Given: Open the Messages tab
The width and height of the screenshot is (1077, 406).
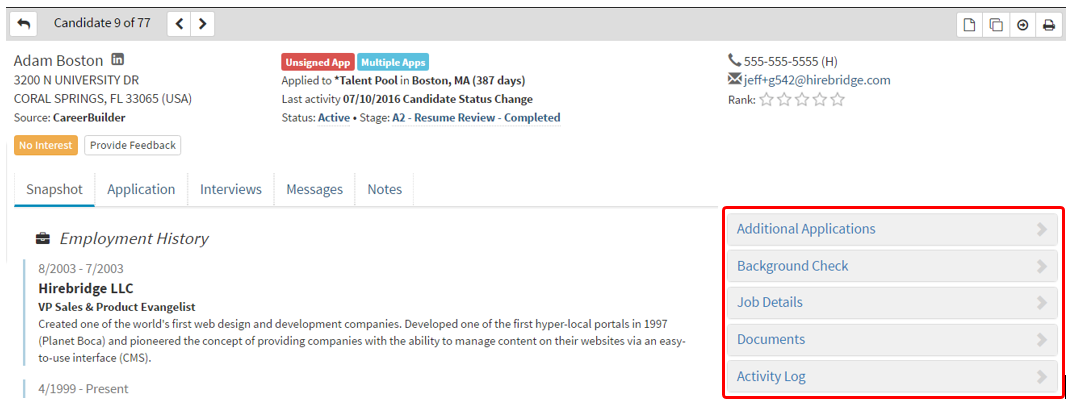Looking at the screenshot, I should click(x=314, y=189).
